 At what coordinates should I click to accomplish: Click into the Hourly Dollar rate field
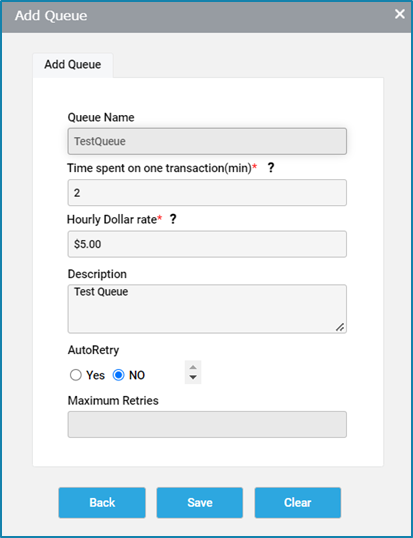207,244
